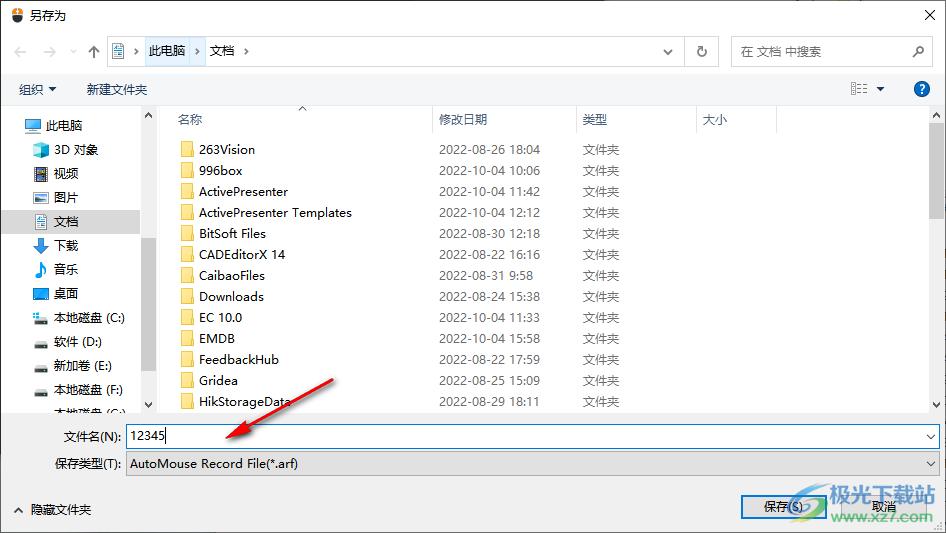The height and width of the screenshot is (533, 946).
Task: Open 视频 folder in the sidebar
Action: click(56, 174)
